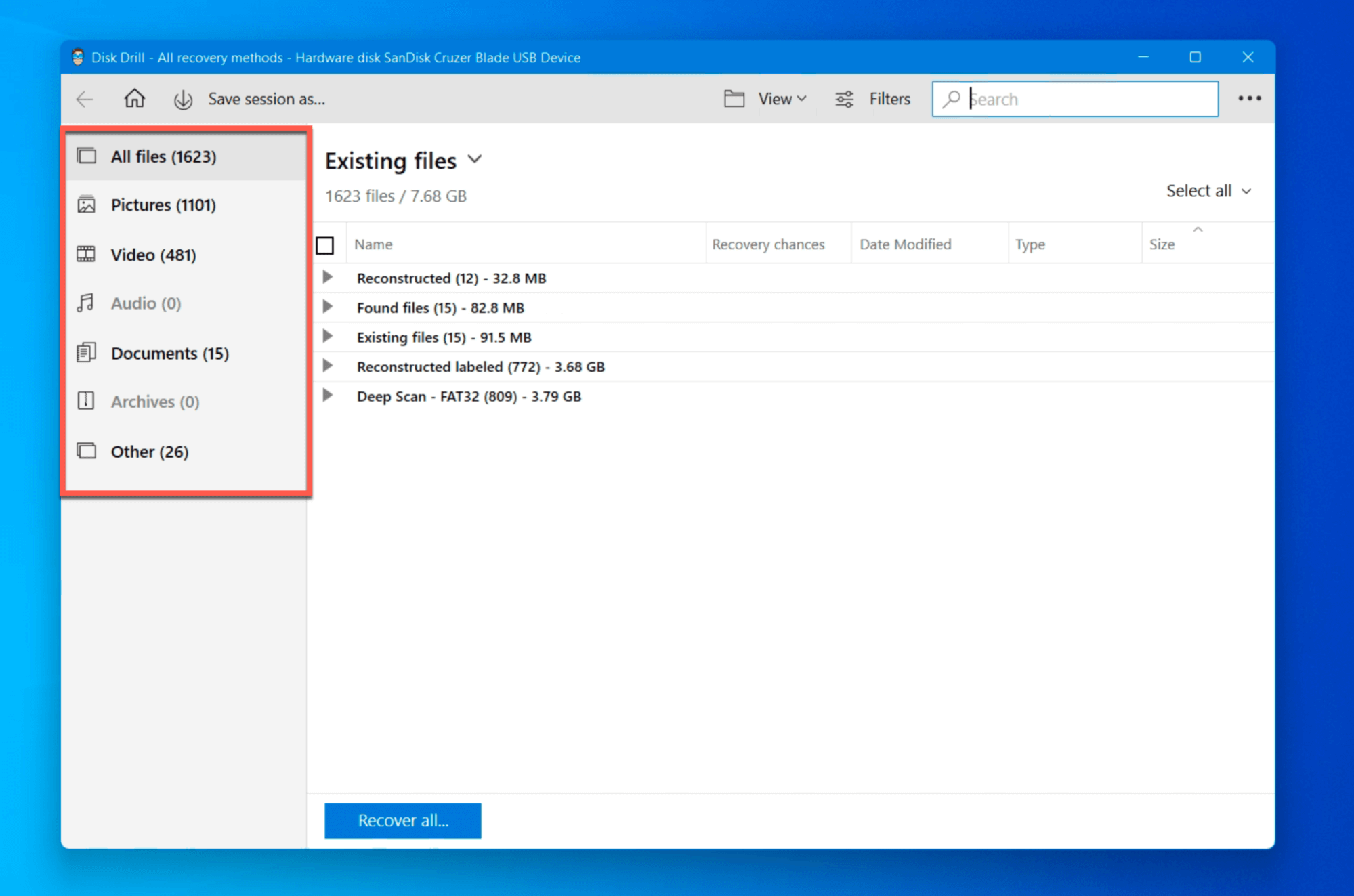Open the three-dot more options menu
Screen dimensions: 1354x896
[1249, 99]
